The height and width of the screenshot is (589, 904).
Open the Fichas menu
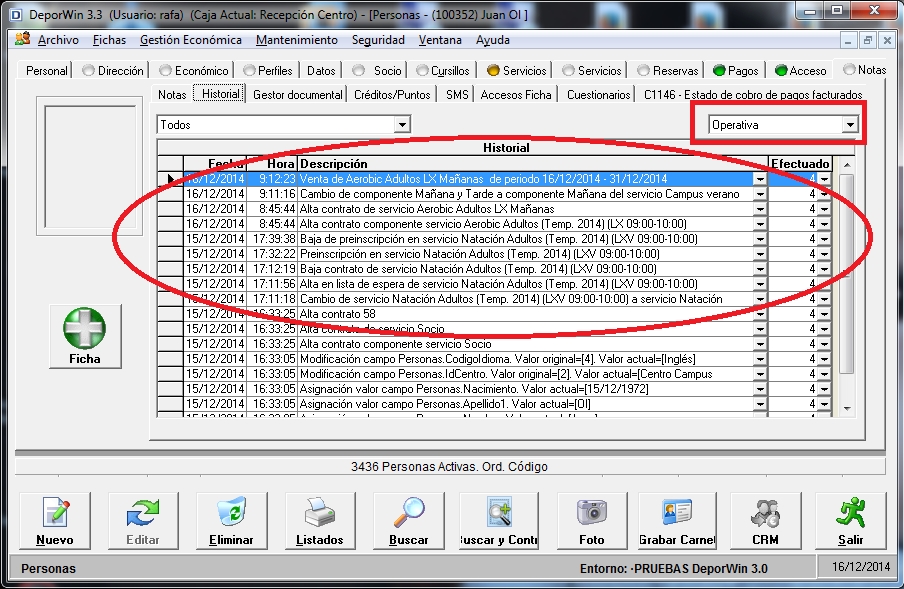point(109,40)
